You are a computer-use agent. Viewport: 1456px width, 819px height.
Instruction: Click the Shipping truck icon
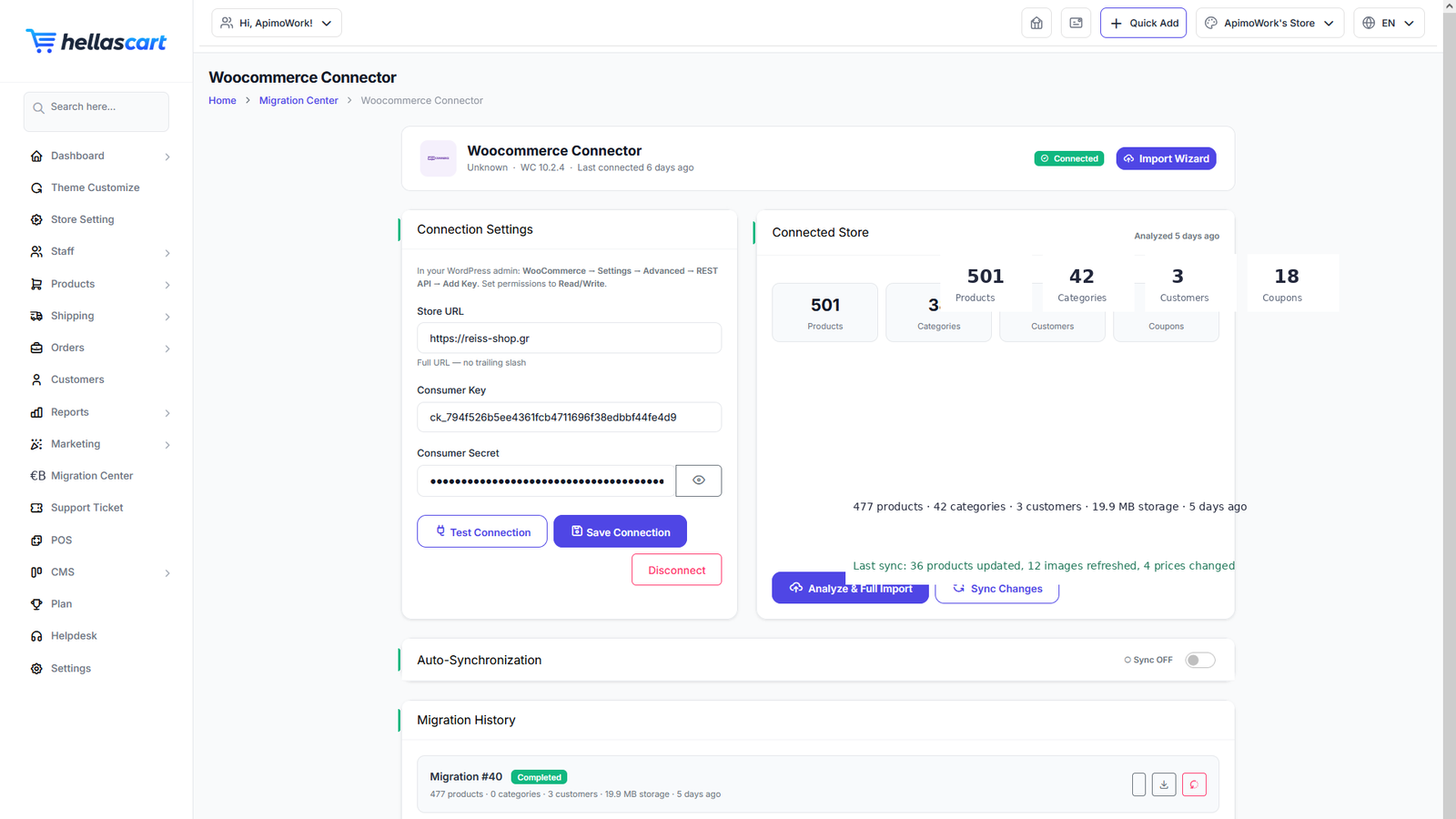[36, 317]
